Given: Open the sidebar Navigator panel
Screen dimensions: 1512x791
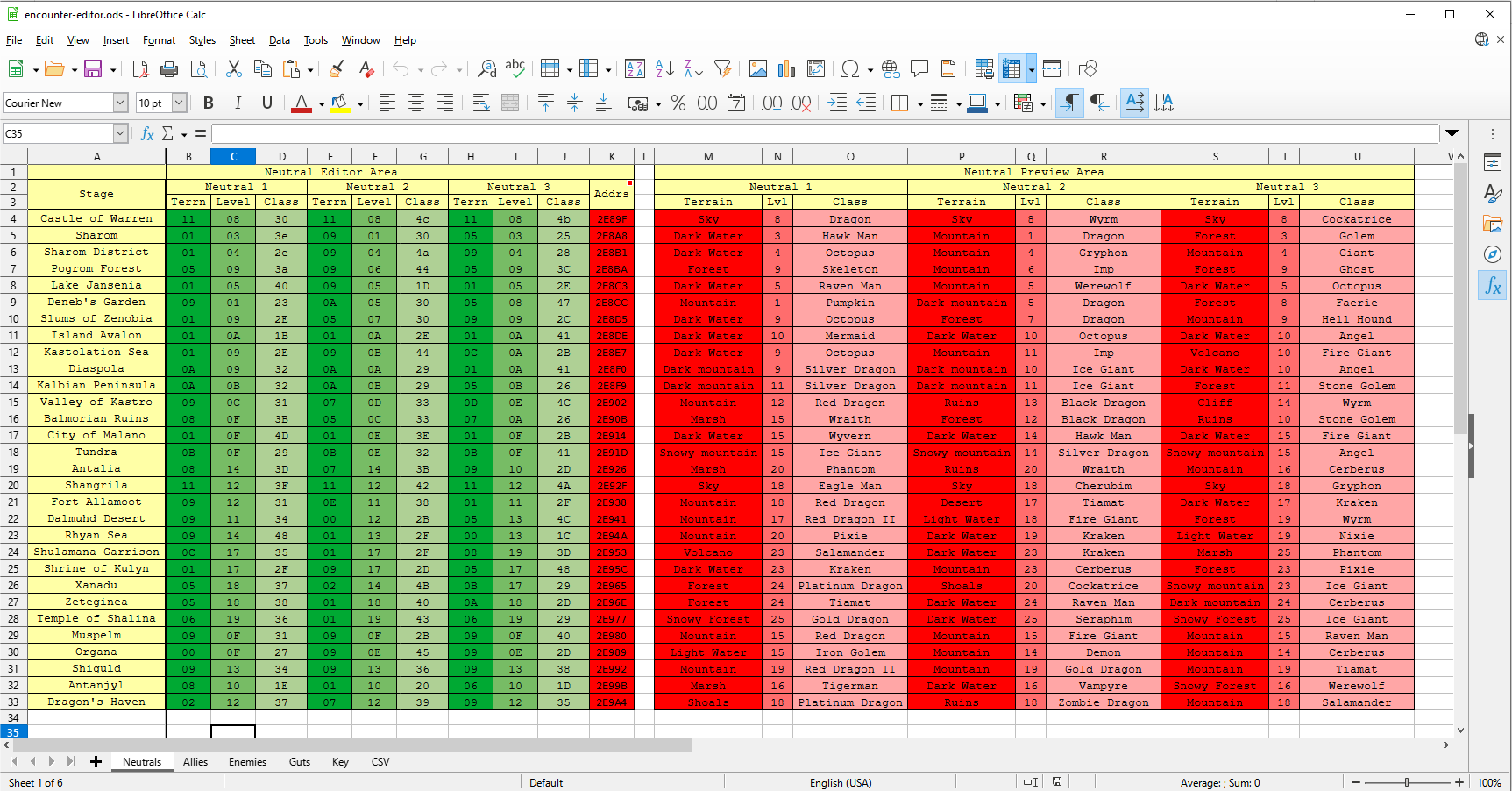Looking at the screenshot, I should (1493, 254).
